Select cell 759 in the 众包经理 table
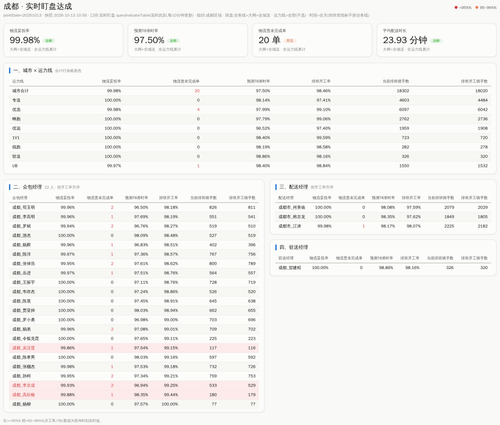 [213, 376]
